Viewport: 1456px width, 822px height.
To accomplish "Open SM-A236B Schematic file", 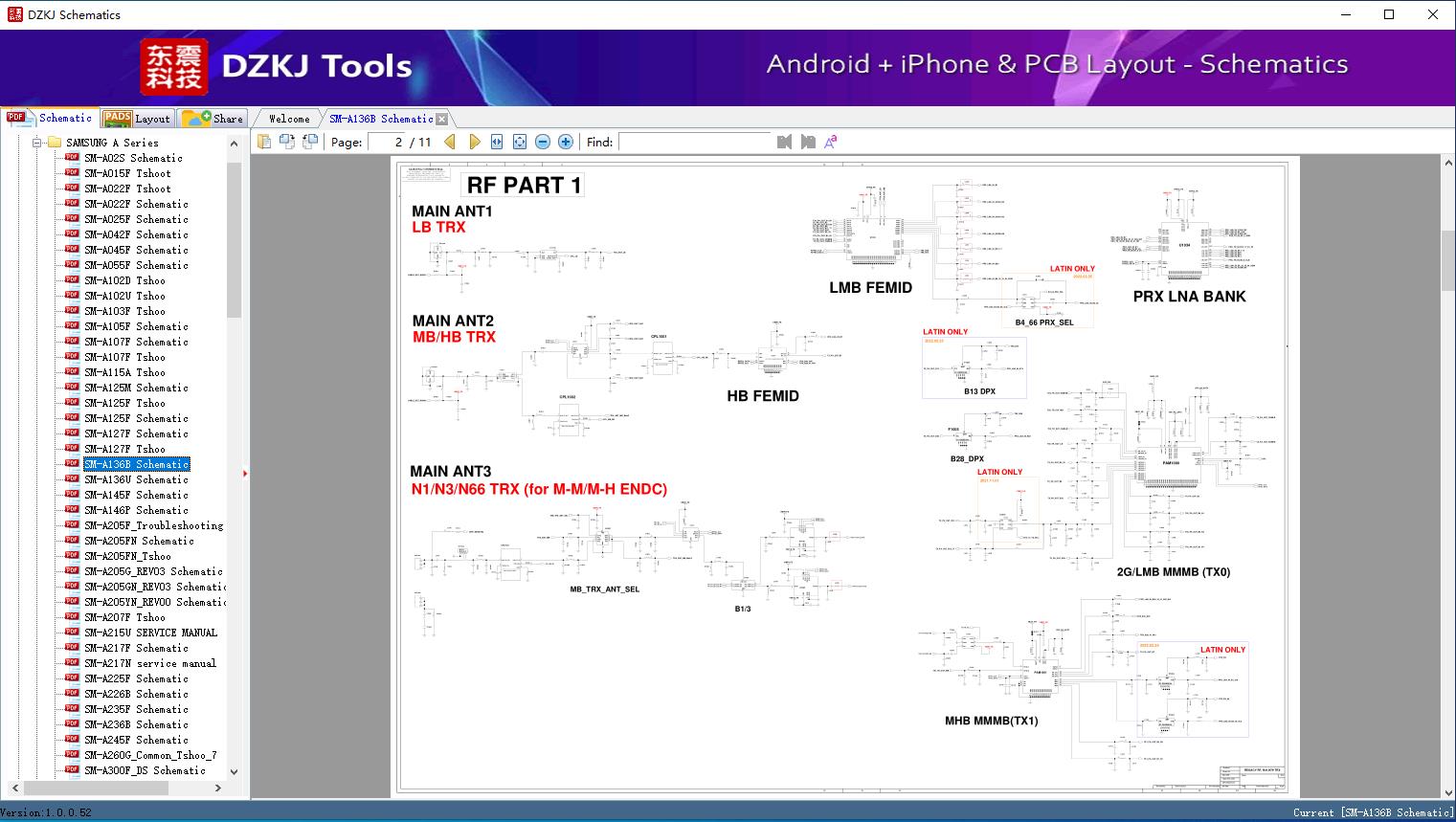I will pos(136,724).
